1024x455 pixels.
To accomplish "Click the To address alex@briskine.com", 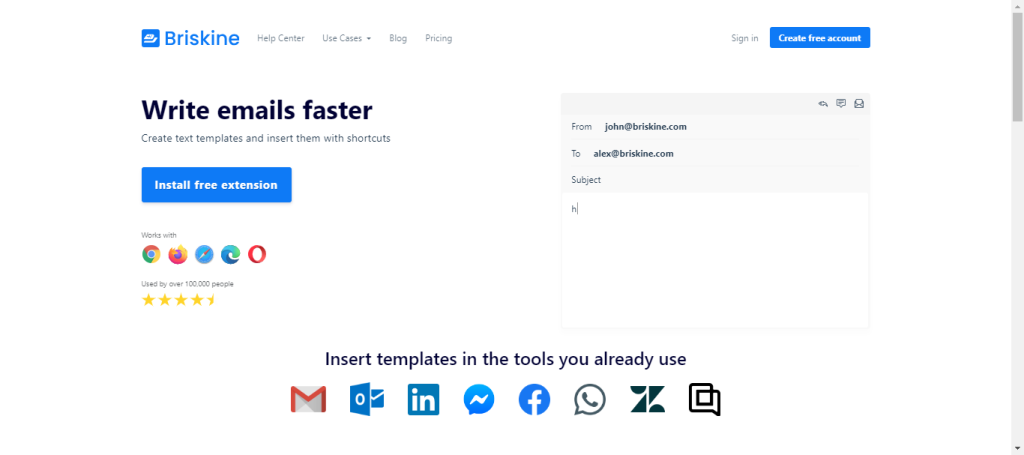I will click(x=633, y=153).
